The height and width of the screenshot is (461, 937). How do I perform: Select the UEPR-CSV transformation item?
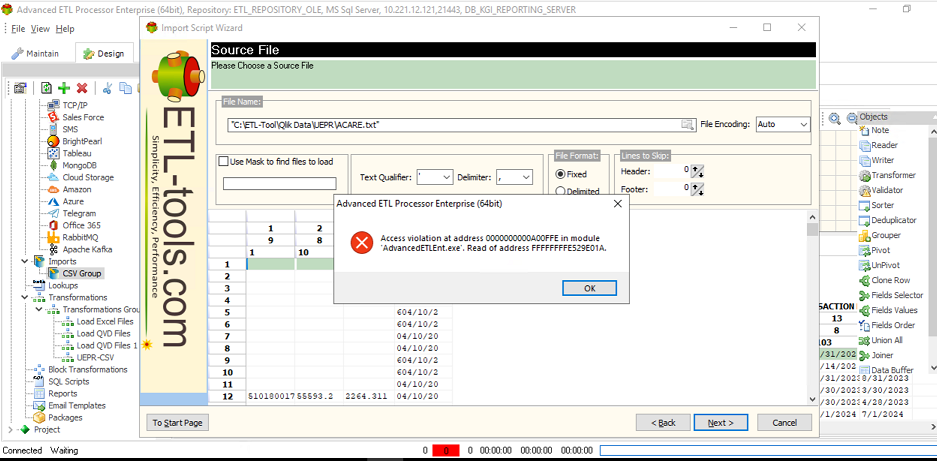coord(95,357)
